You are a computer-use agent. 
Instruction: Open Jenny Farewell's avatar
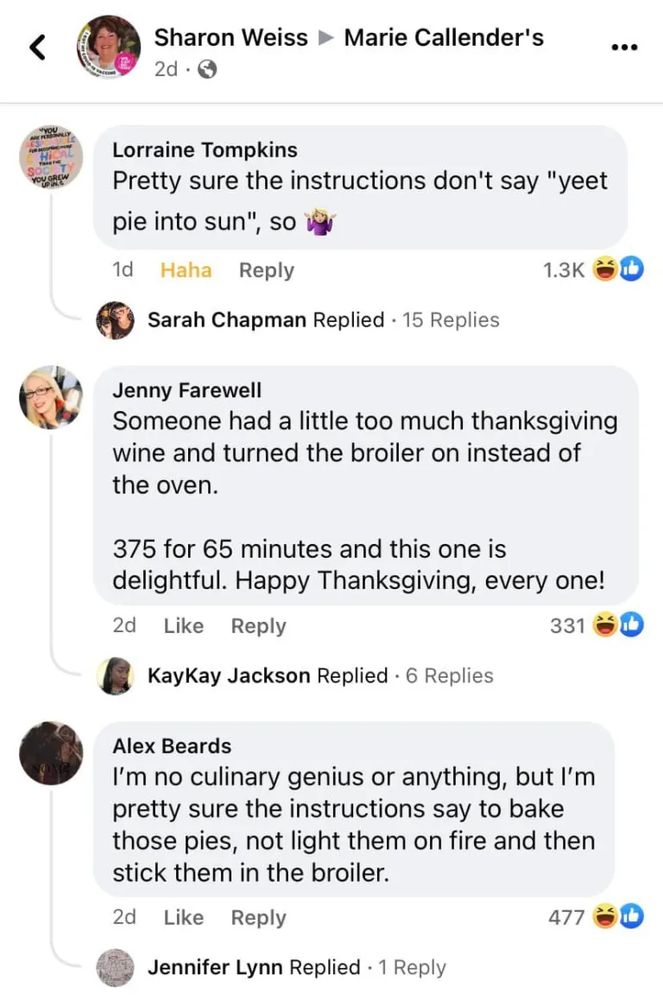click(50, 397)
